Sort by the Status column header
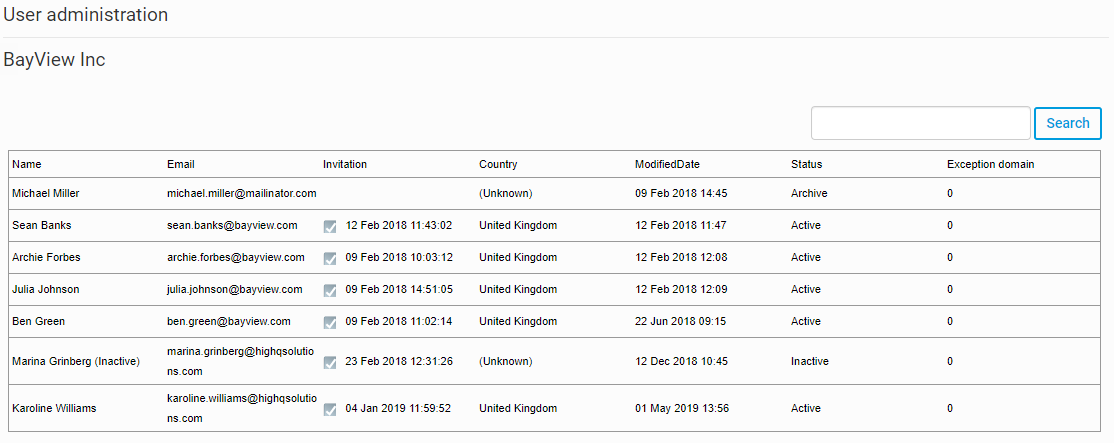Screen dimensions: 1114x443 (806, 164)
